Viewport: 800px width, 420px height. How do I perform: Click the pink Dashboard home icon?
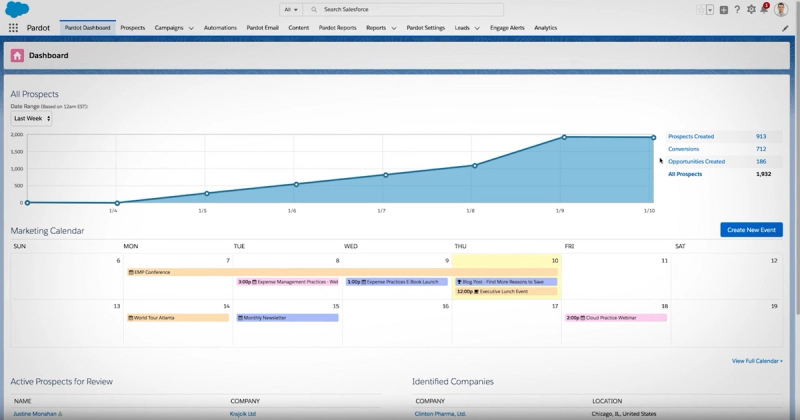coord(17,56)
